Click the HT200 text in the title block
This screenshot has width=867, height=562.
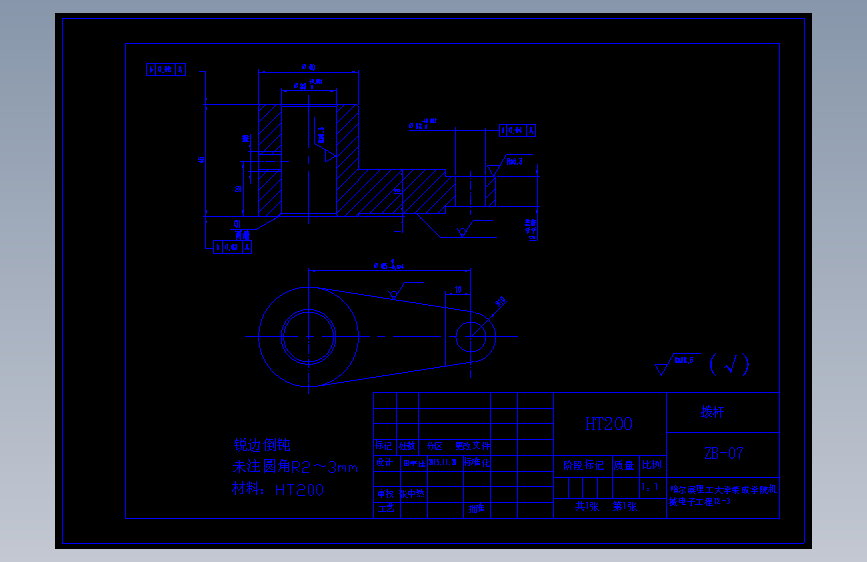coord(609,424)
